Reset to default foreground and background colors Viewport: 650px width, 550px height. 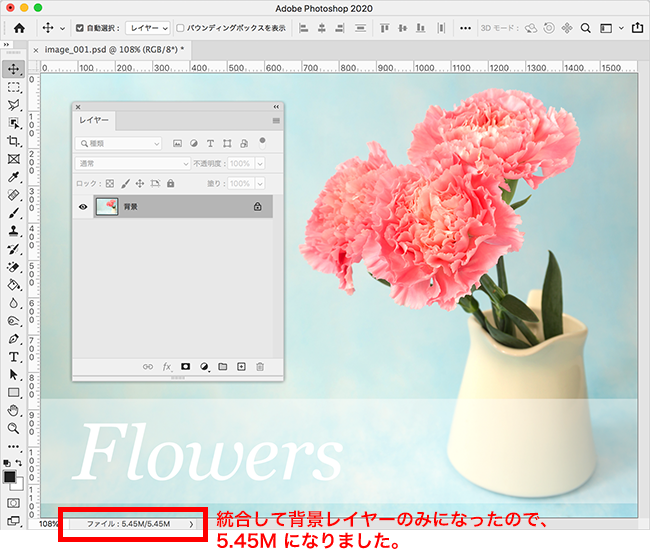(7, 463)
